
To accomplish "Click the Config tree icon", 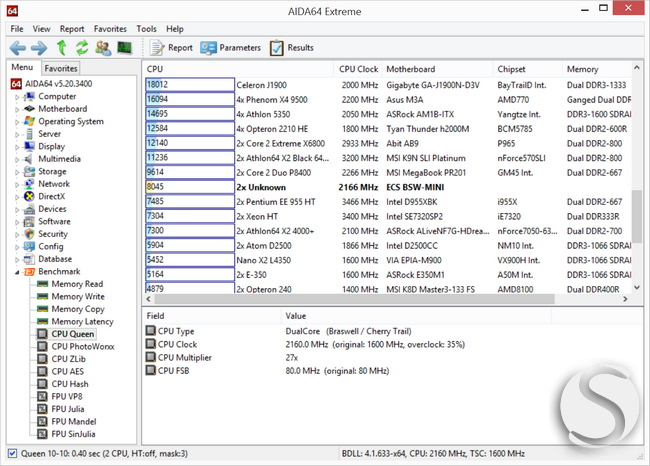I will [x=29, y=246].
